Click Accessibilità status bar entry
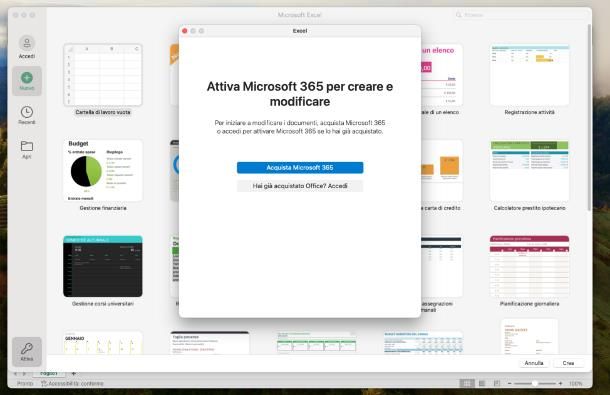This screenshot has height=395, width=610. click(x=73, y=384)
